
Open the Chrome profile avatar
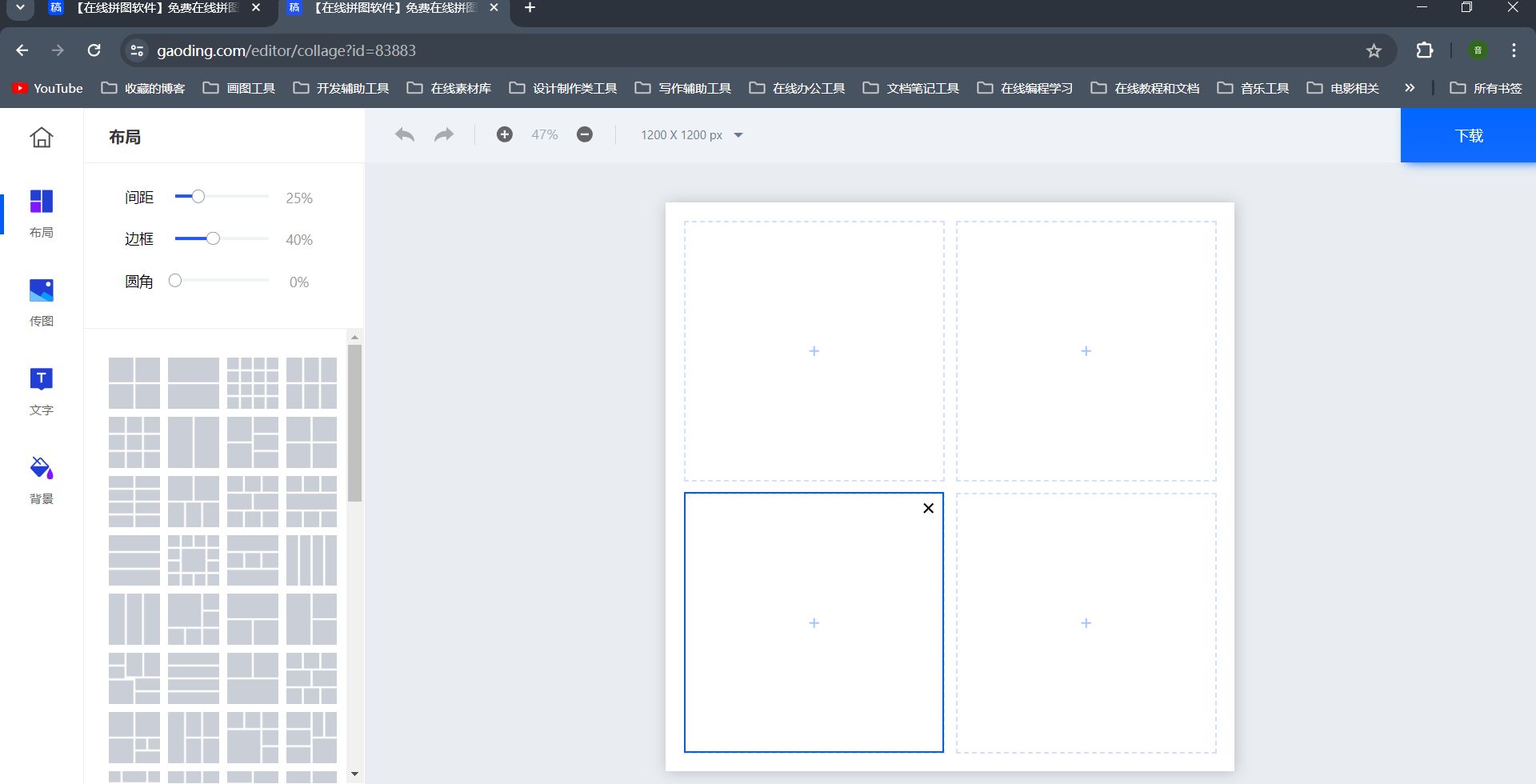pos(1478,50)
